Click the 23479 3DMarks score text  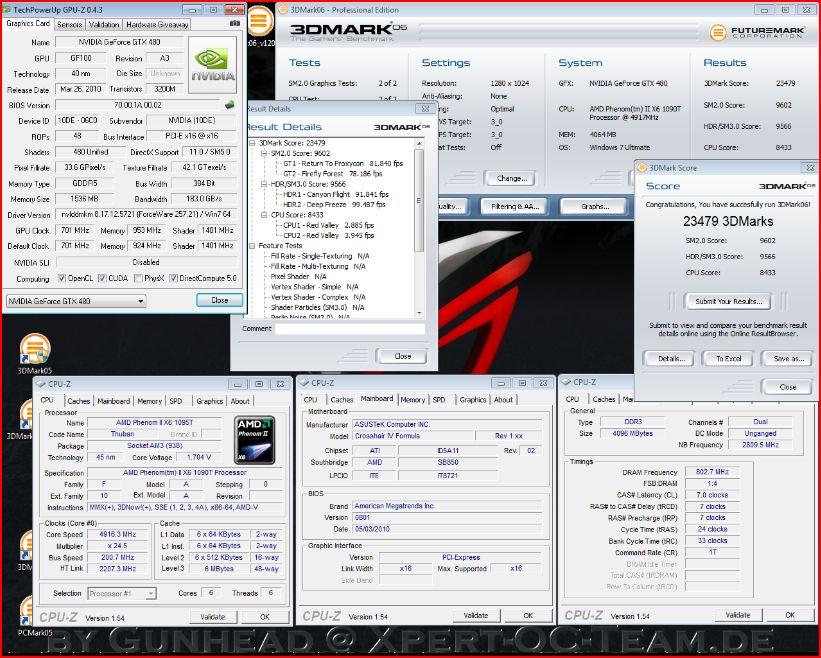[x=728, y=221]
